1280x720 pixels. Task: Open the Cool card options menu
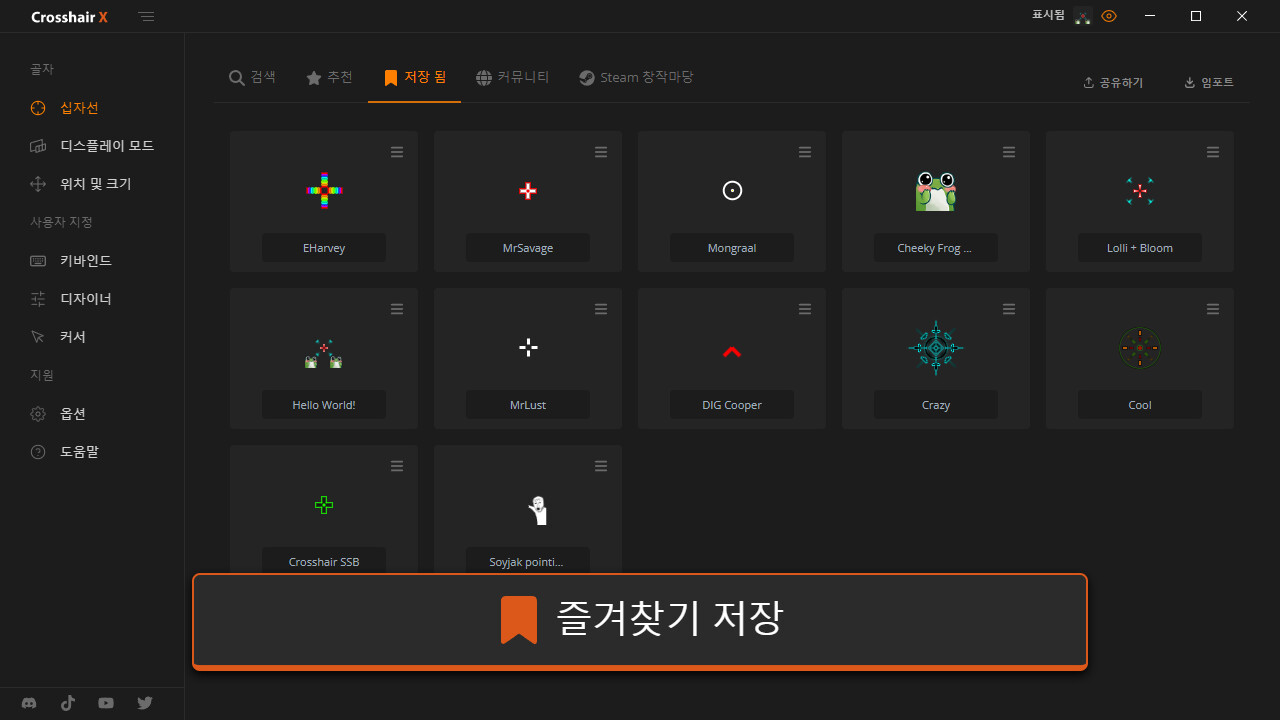click(1213, 309)
